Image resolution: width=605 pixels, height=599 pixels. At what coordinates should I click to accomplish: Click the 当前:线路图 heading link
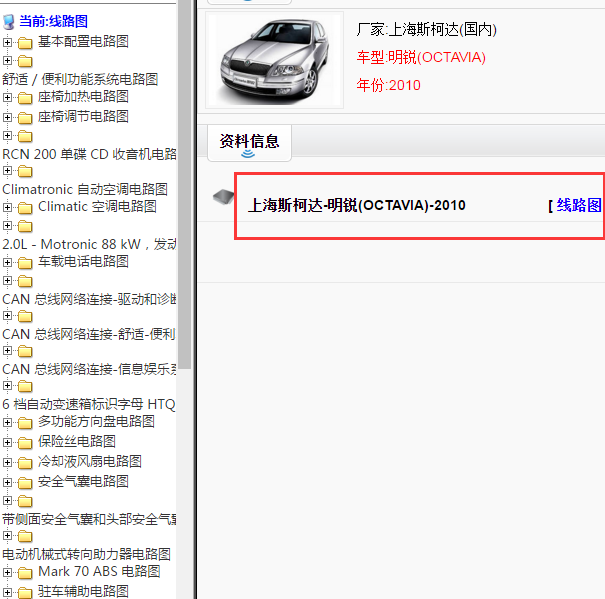(54, 21)
